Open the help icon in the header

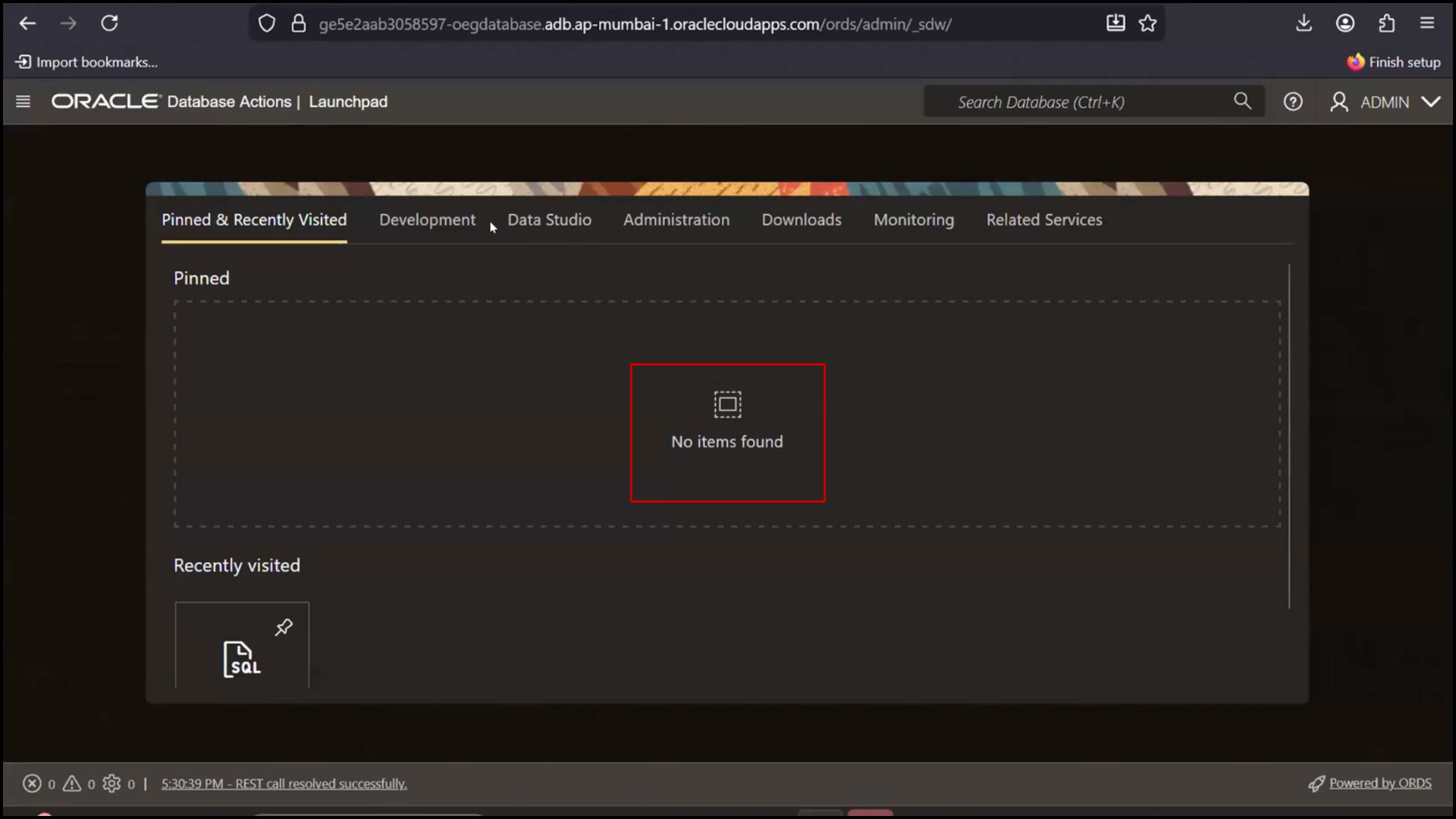1293,101
